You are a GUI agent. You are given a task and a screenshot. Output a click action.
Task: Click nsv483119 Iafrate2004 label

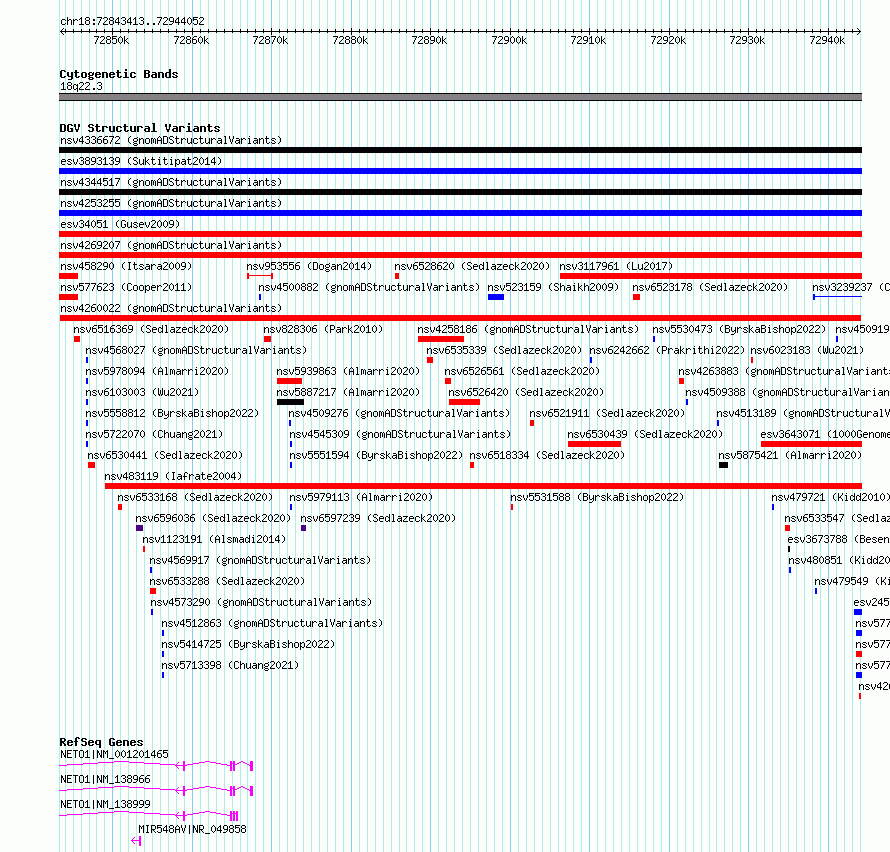[173, 476]
